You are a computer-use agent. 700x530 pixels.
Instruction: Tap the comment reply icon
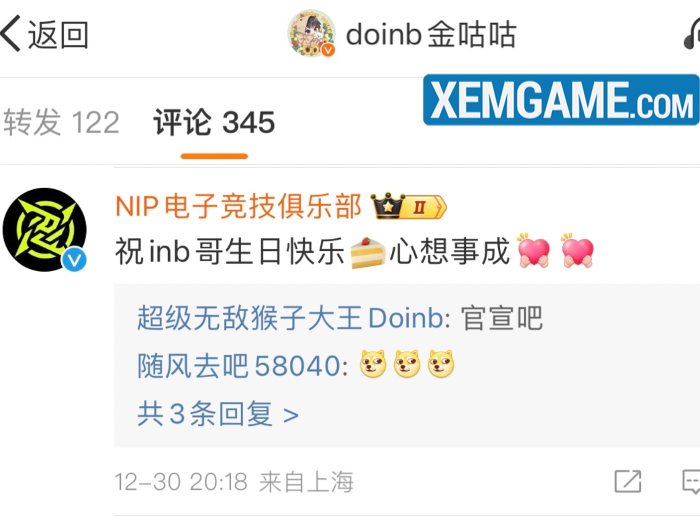pyautogui.click(x=692, y=481)
